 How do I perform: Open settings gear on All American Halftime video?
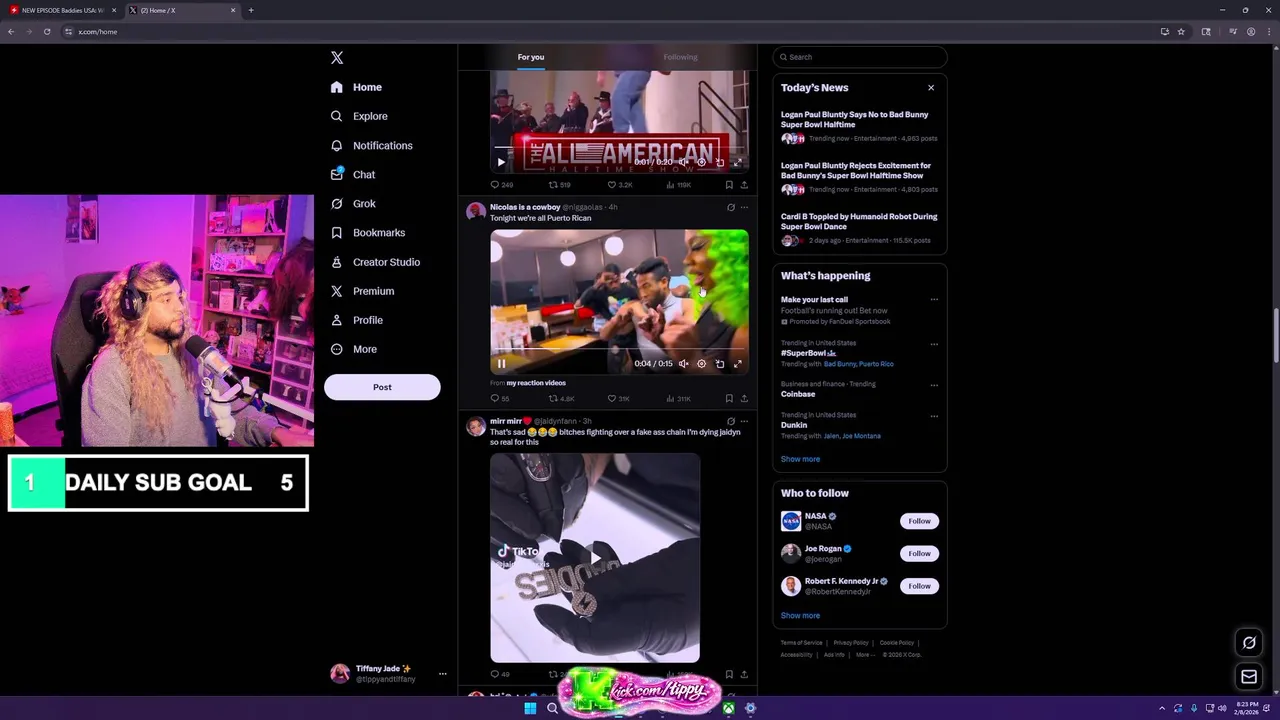click(x=701, y=162)
